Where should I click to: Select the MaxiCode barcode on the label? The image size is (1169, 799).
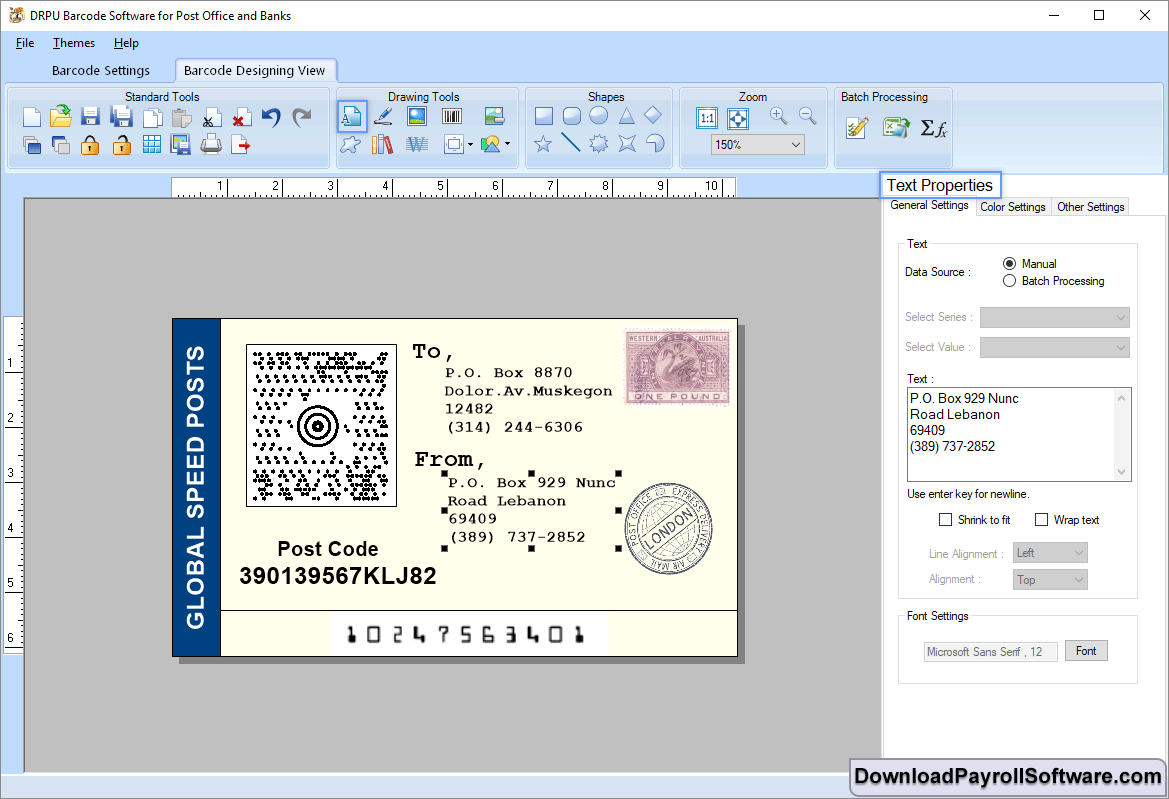coord(321,426)
